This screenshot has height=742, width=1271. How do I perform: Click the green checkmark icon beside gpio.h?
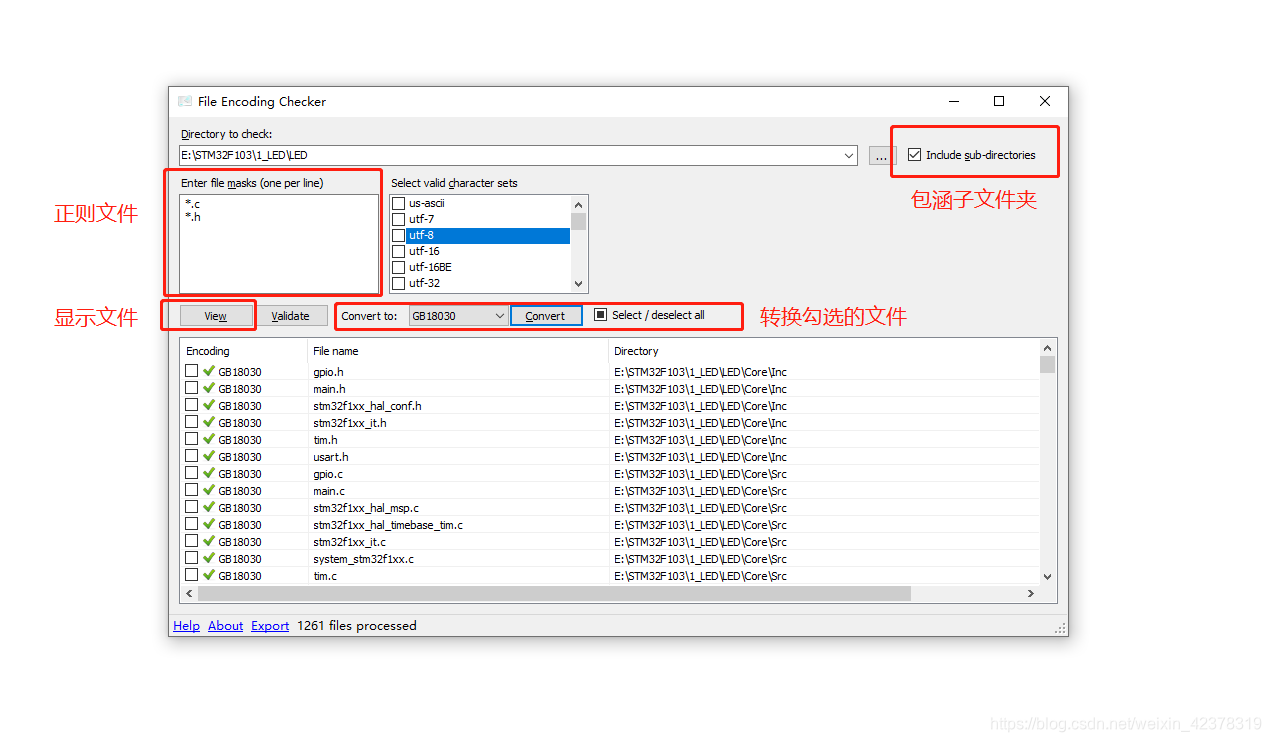[209, 371]
